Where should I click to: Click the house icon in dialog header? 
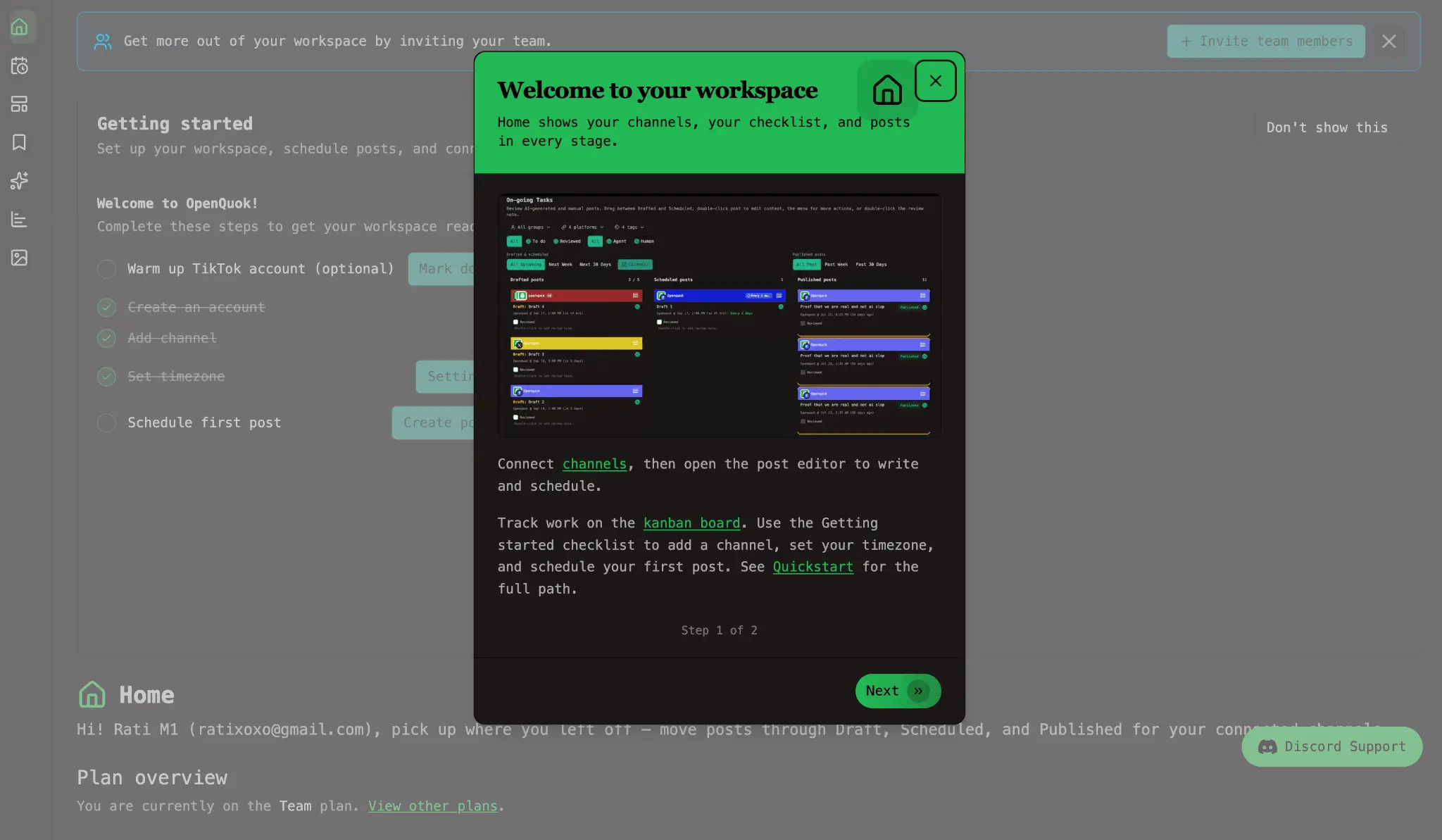887,90
